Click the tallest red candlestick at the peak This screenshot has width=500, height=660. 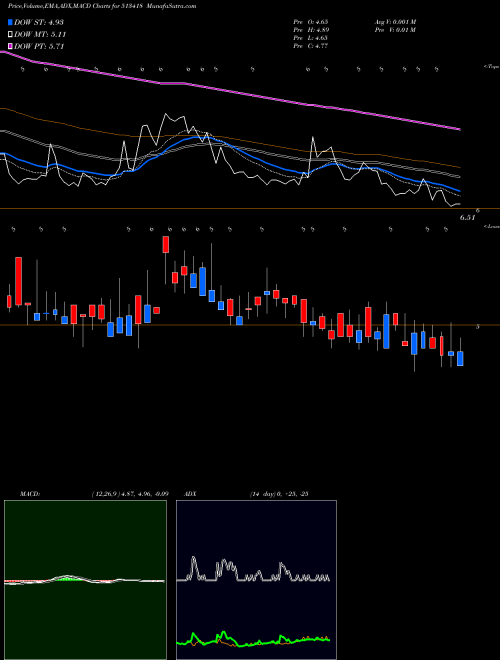click(x=166, y=245)
